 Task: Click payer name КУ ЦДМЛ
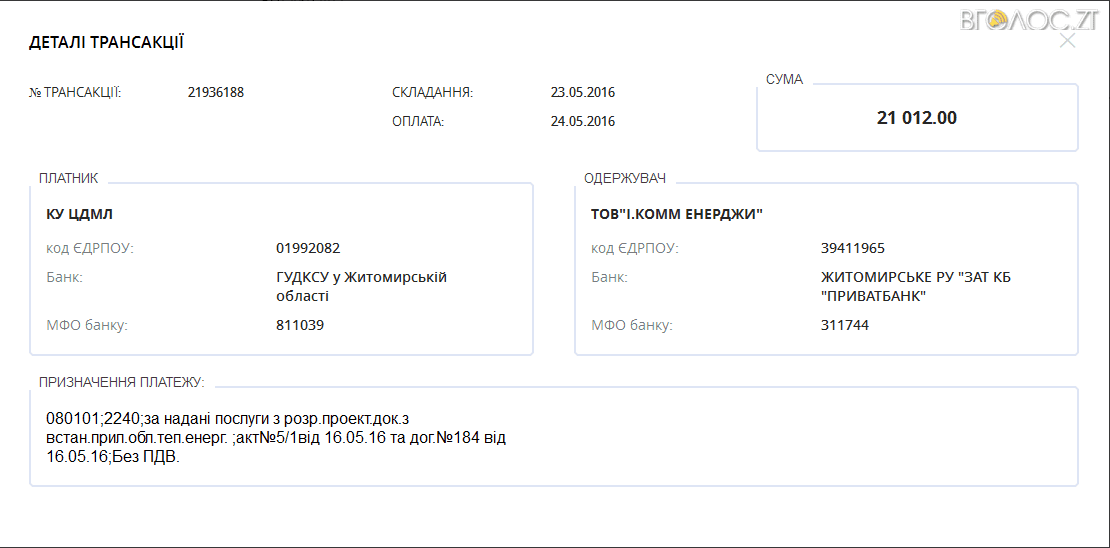tap(85, 215)
